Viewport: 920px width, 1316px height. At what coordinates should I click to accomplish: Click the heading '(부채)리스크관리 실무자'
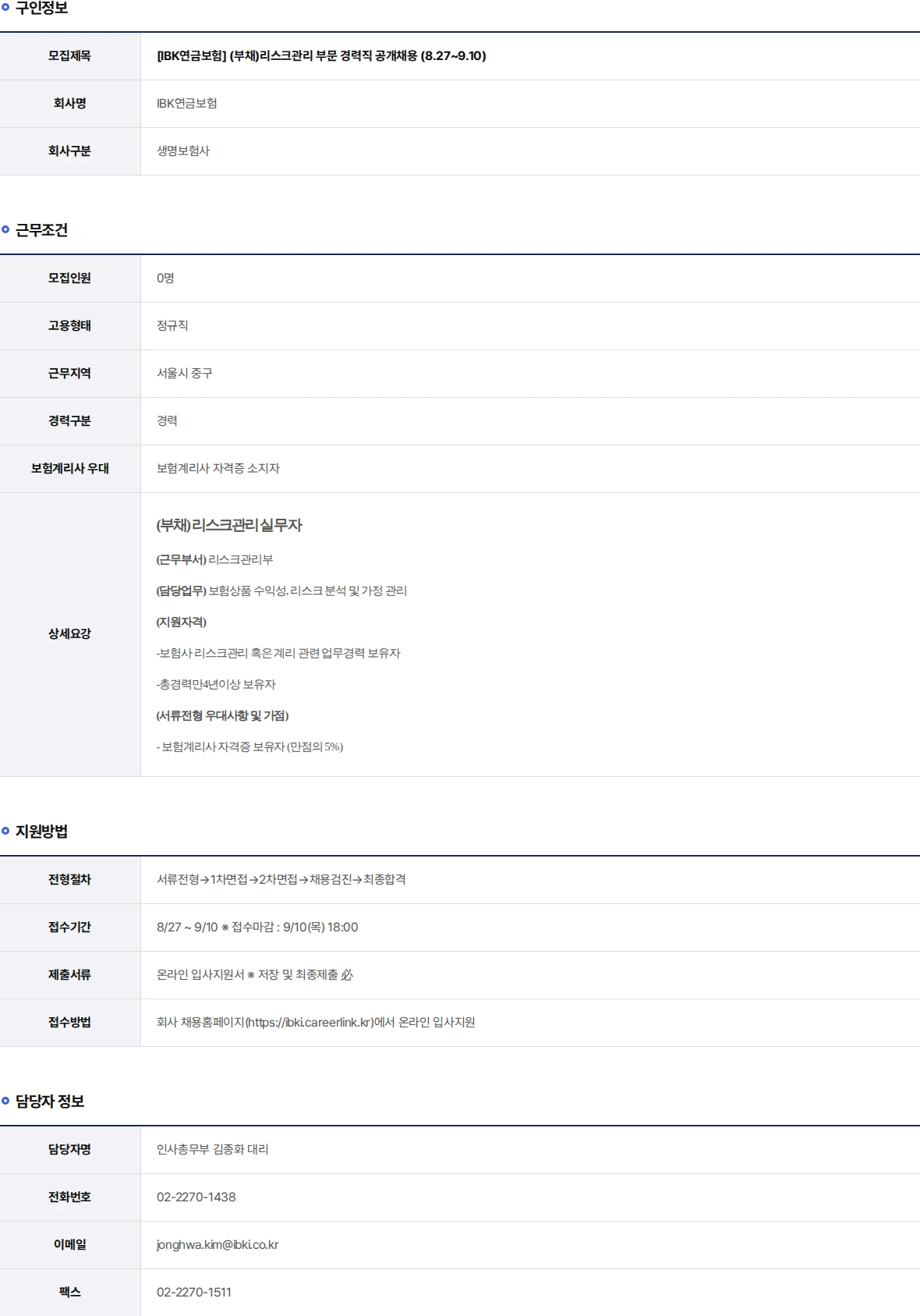pyautogui.click(x=229, y=526)
